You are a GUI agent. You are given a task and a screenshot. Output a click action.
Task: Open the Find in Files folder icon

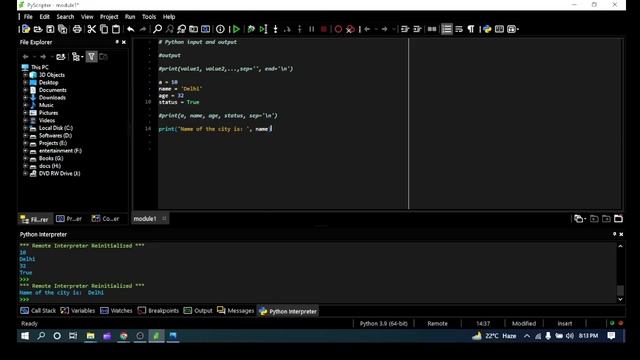pos(193,29)
